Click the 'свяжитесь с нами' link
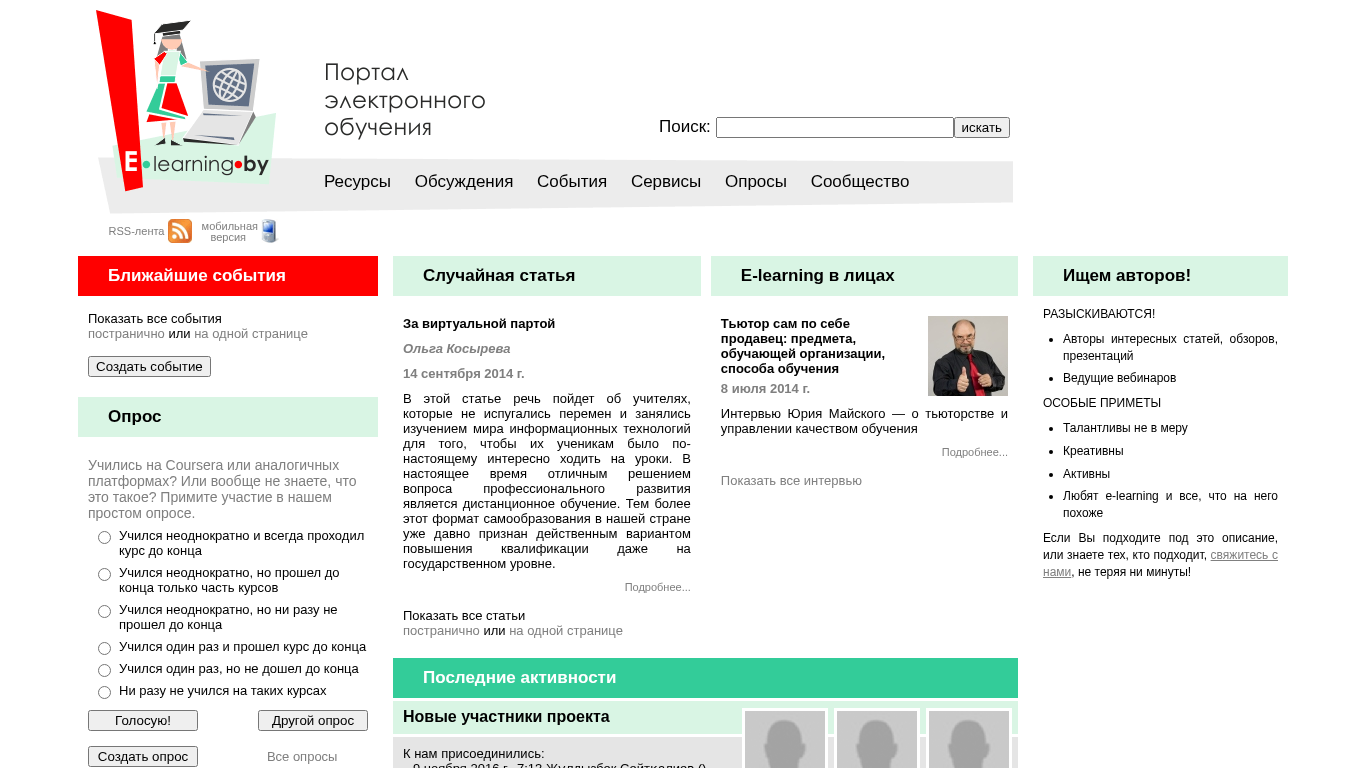The width and height of the screenshot is (1366, 768). (x=1160, y=563)
